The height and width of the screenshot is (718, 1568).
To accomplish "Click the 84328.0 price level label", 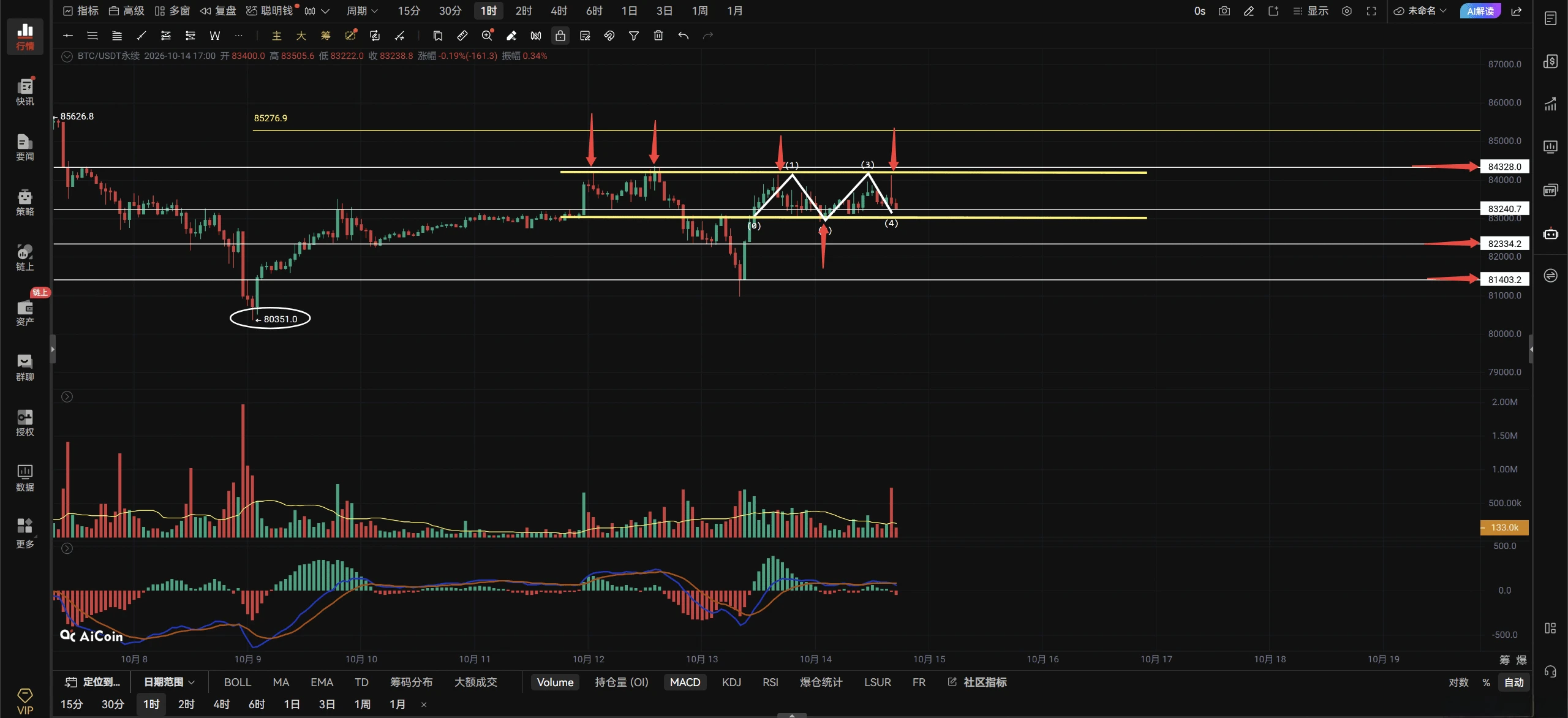I will (1504, 167).
